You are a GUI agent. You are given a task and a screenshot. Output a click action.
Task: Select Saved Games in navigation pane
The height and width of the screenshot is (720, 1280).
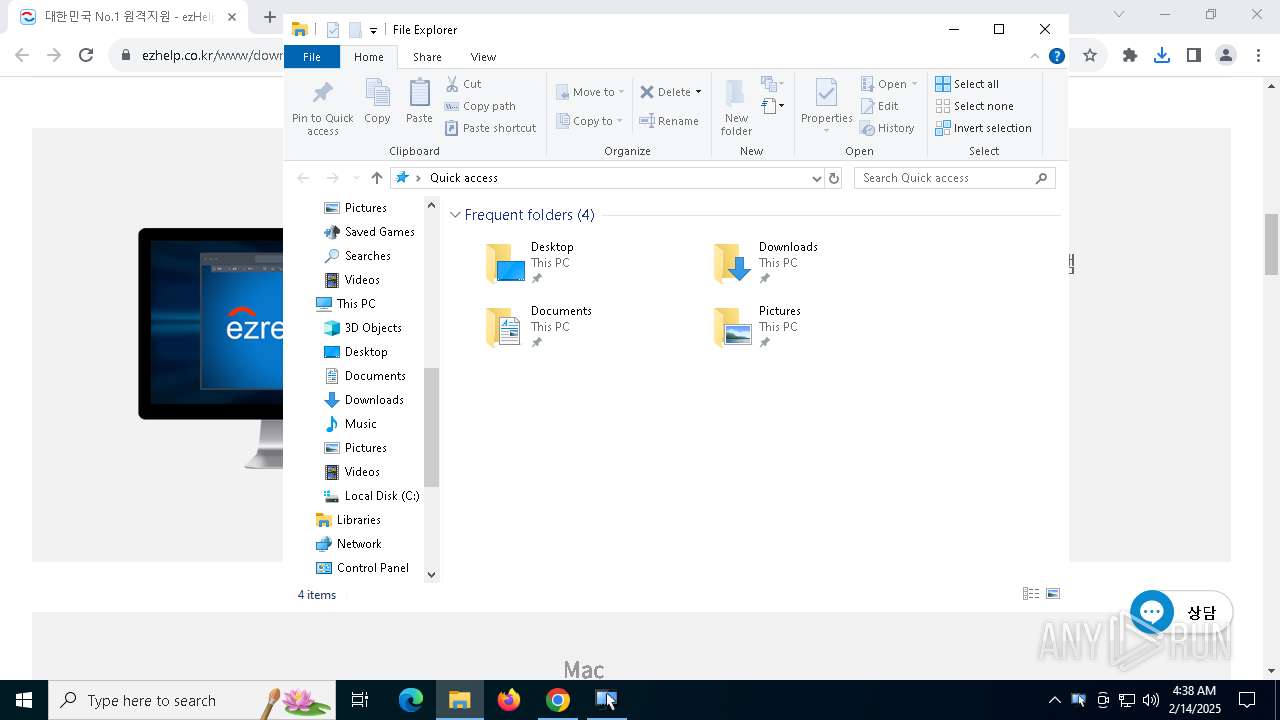(369, 232)
